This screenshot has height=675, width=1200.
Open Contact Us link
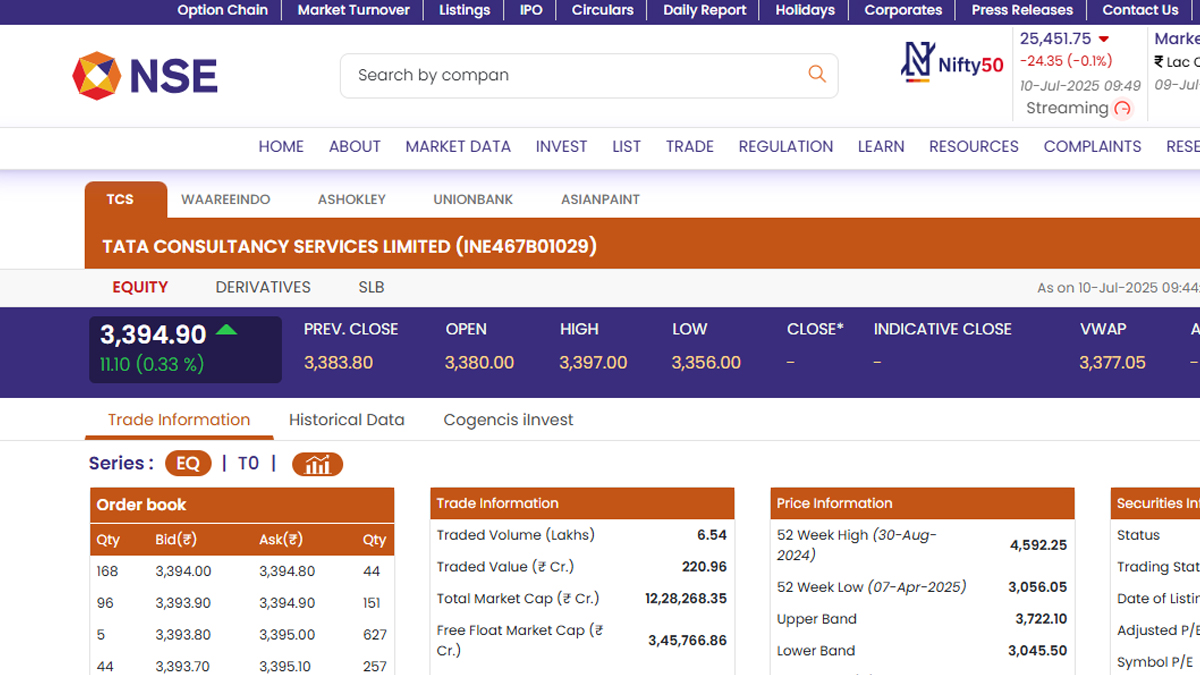click(x=1140, y=10)
